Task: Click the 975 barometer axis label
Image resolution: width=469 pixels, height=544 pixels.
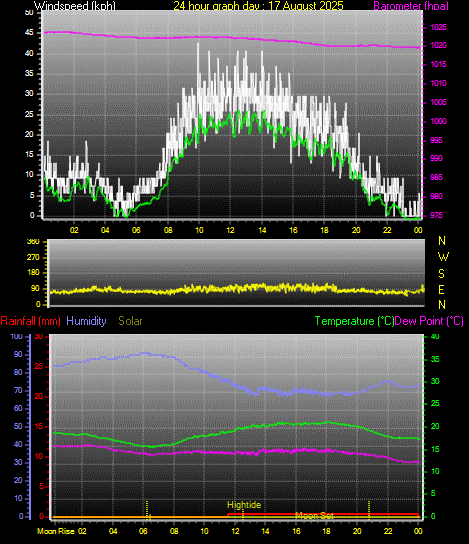Action: tap(436, 215)
